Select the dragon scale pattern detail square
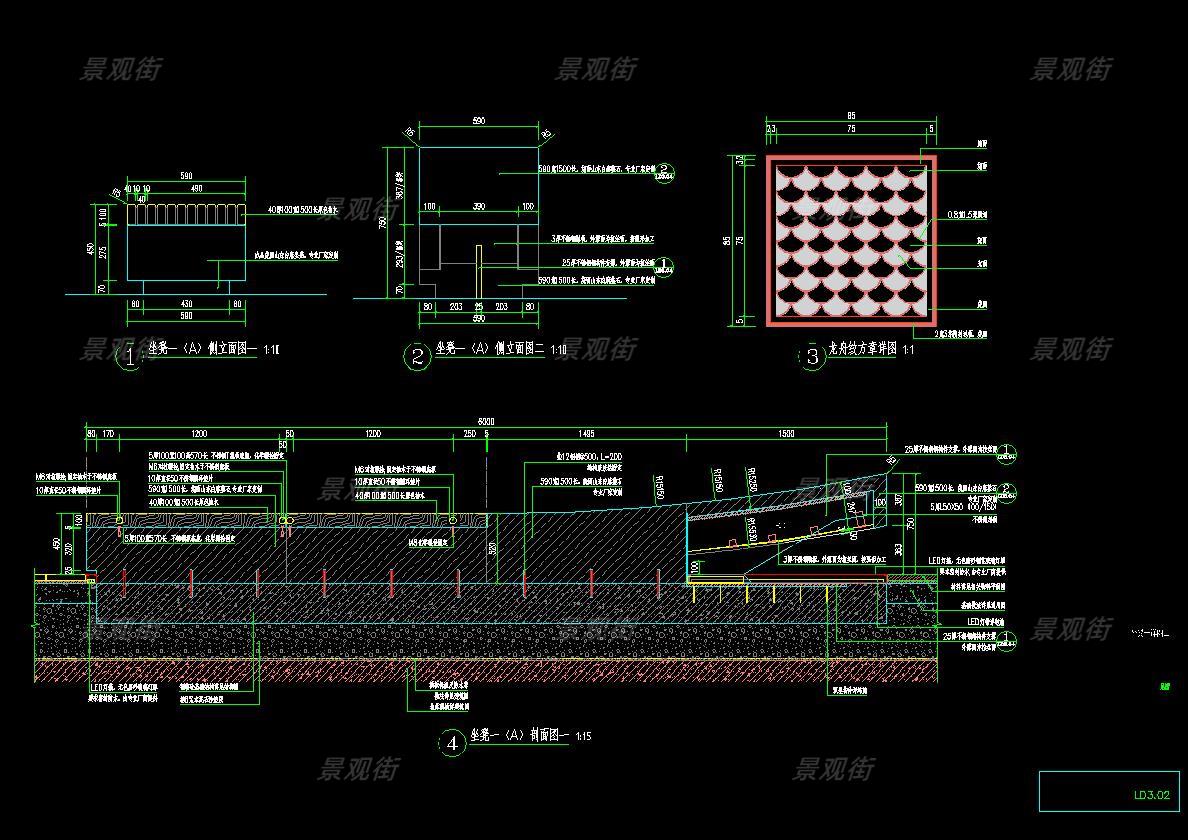Image resolution: width=1188 pixels, height=840 pixels. click(851, 241)
